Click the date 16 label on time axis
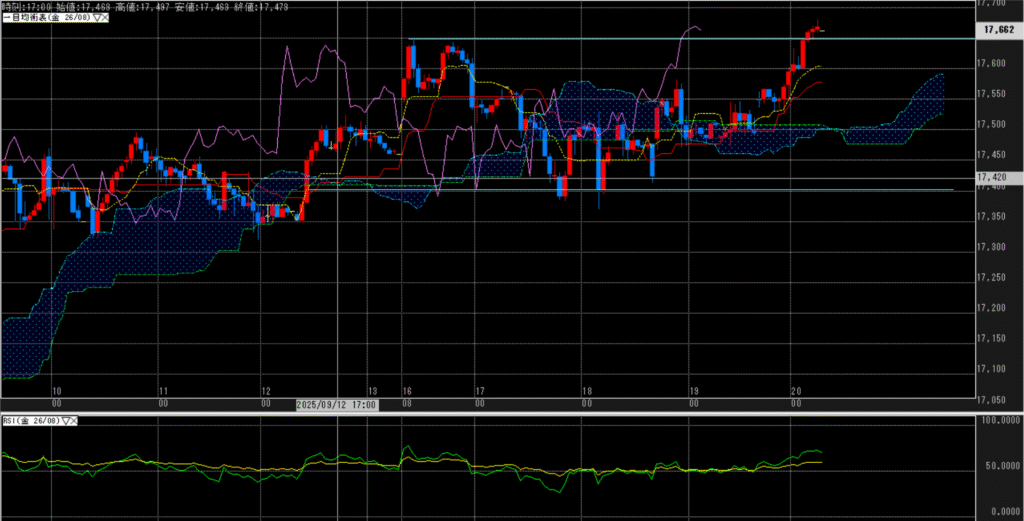This screenshot has height=521, width=1024. (407, 391)
